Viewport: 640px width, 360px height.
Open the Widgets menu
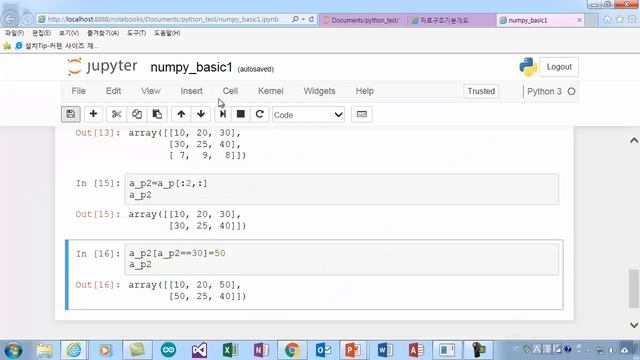[319, 91]
